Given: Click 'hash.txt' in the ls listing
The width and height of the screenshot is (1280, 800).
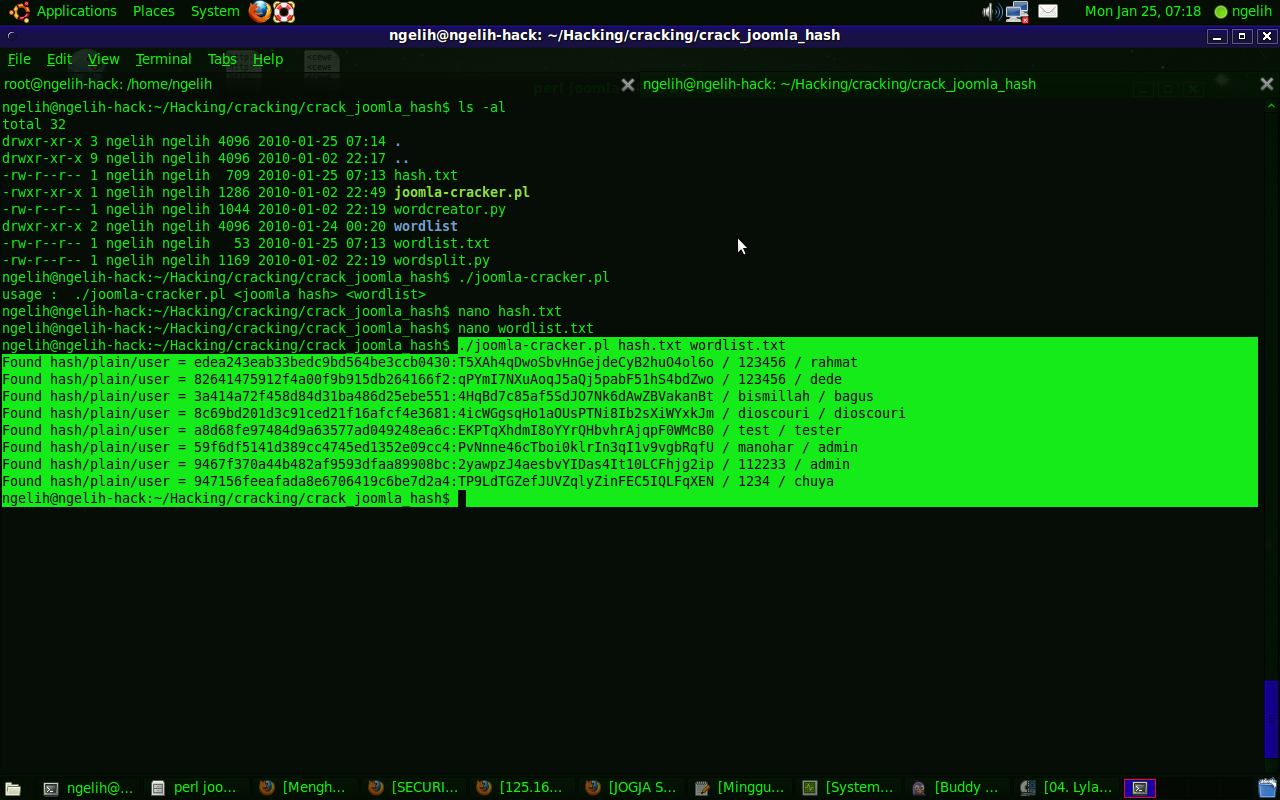Looking at the screenshot, I should (x=426, y=175).
